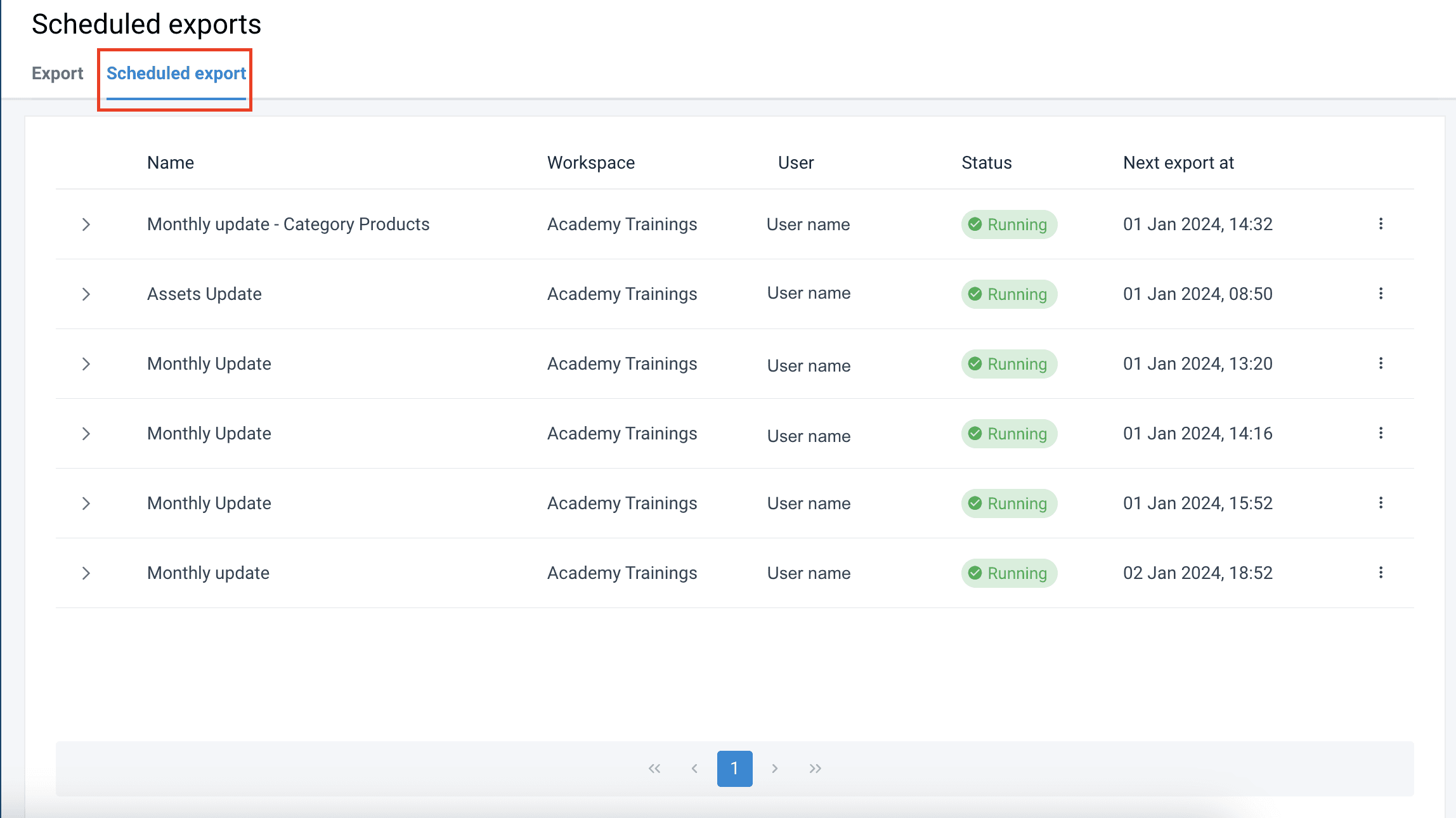Go to previous page arrow
Screen dimensions: 1456x818
click(x=694, y=769)
